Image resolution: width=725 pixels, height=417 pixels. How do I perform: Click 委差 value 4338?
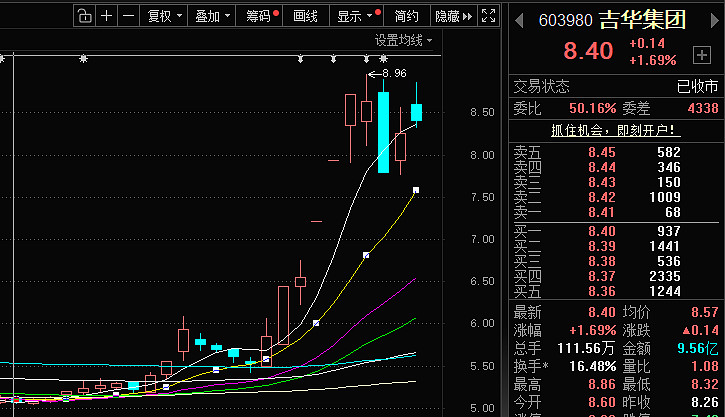(703, 108)
